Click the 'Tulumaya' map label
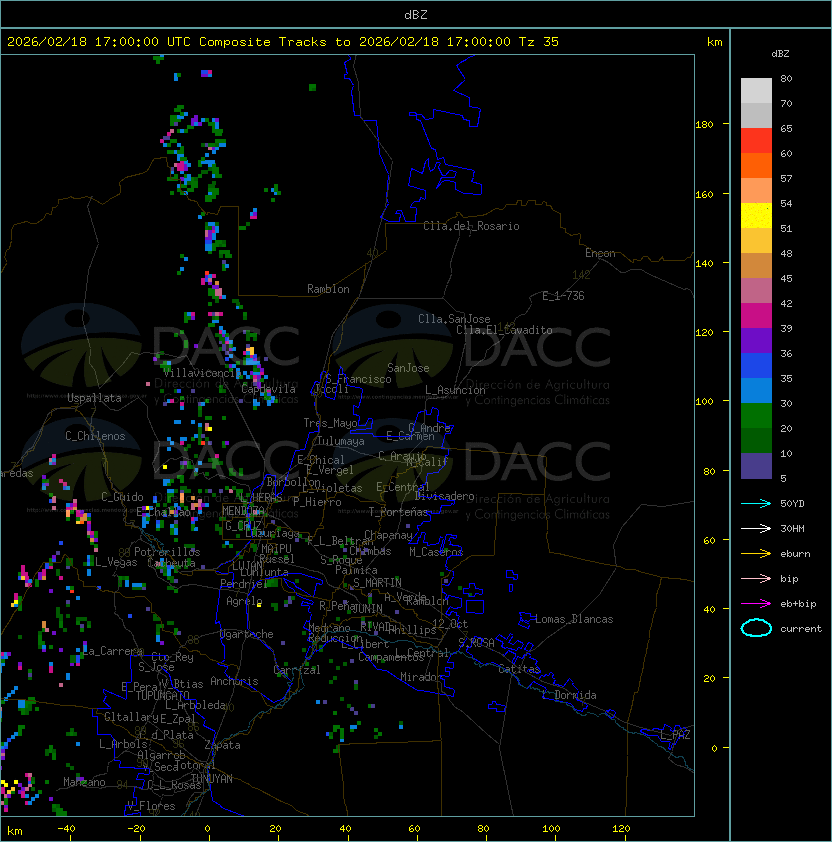The width and height of the screenshot is (832, 842). [x=341, y=441]
